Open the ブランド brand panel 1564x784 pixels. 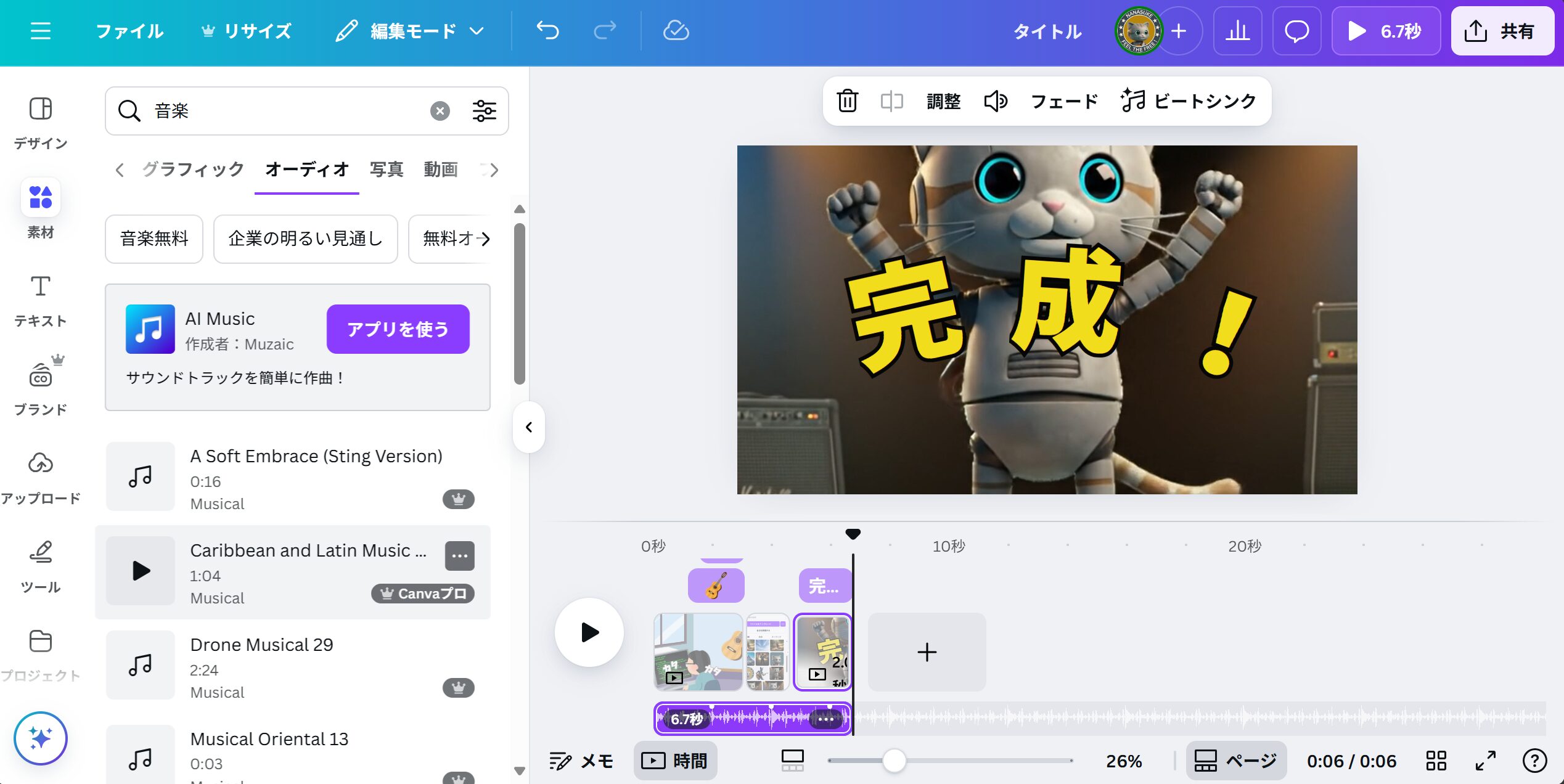41,387
